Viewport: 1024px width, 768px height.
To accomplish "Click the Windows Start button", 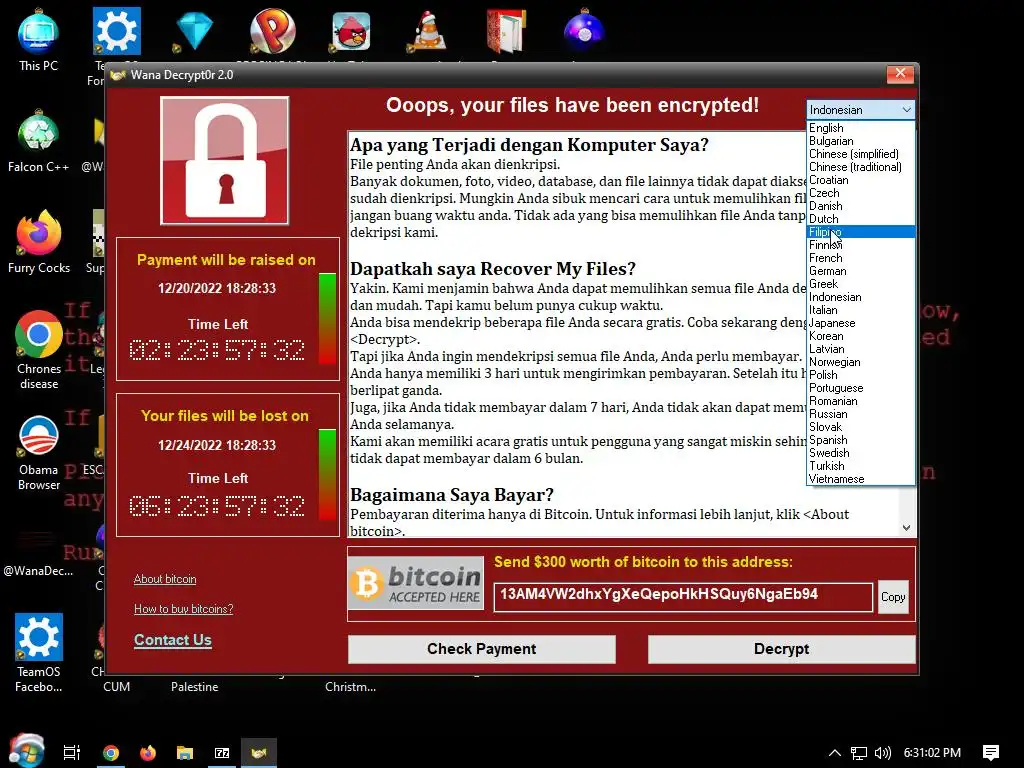I will (x=27, y=751).
